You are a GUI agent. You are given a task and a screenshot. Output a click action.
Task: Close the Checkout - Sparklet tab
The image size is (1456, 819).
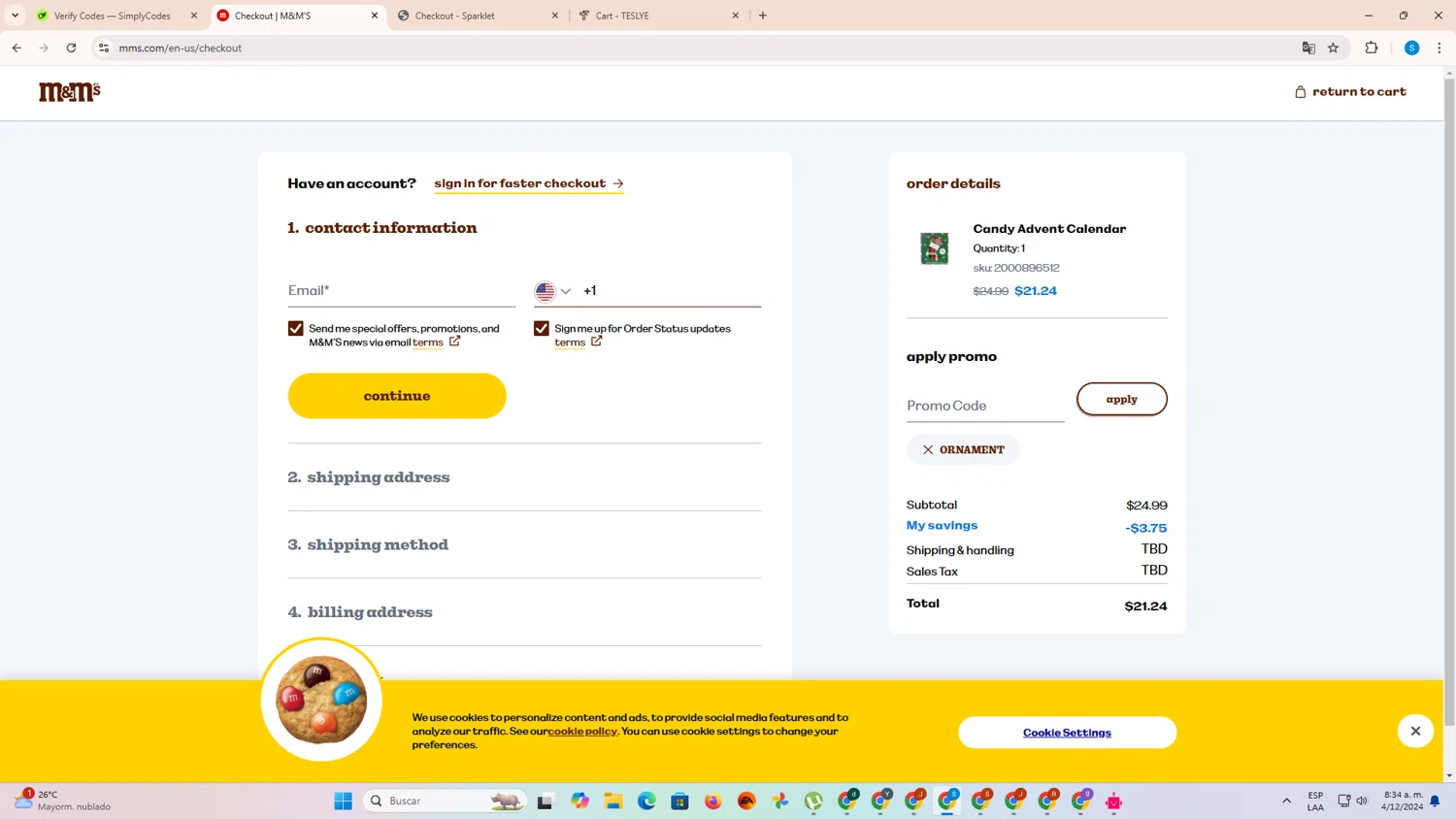(555, 16)
